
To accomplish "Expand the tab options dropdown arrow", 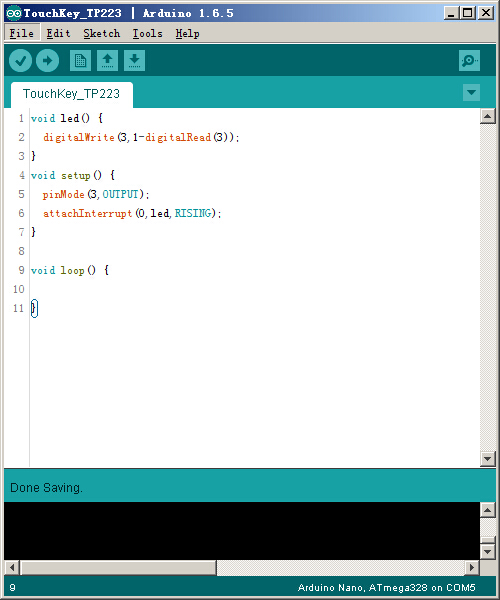I will pos(471,93).
